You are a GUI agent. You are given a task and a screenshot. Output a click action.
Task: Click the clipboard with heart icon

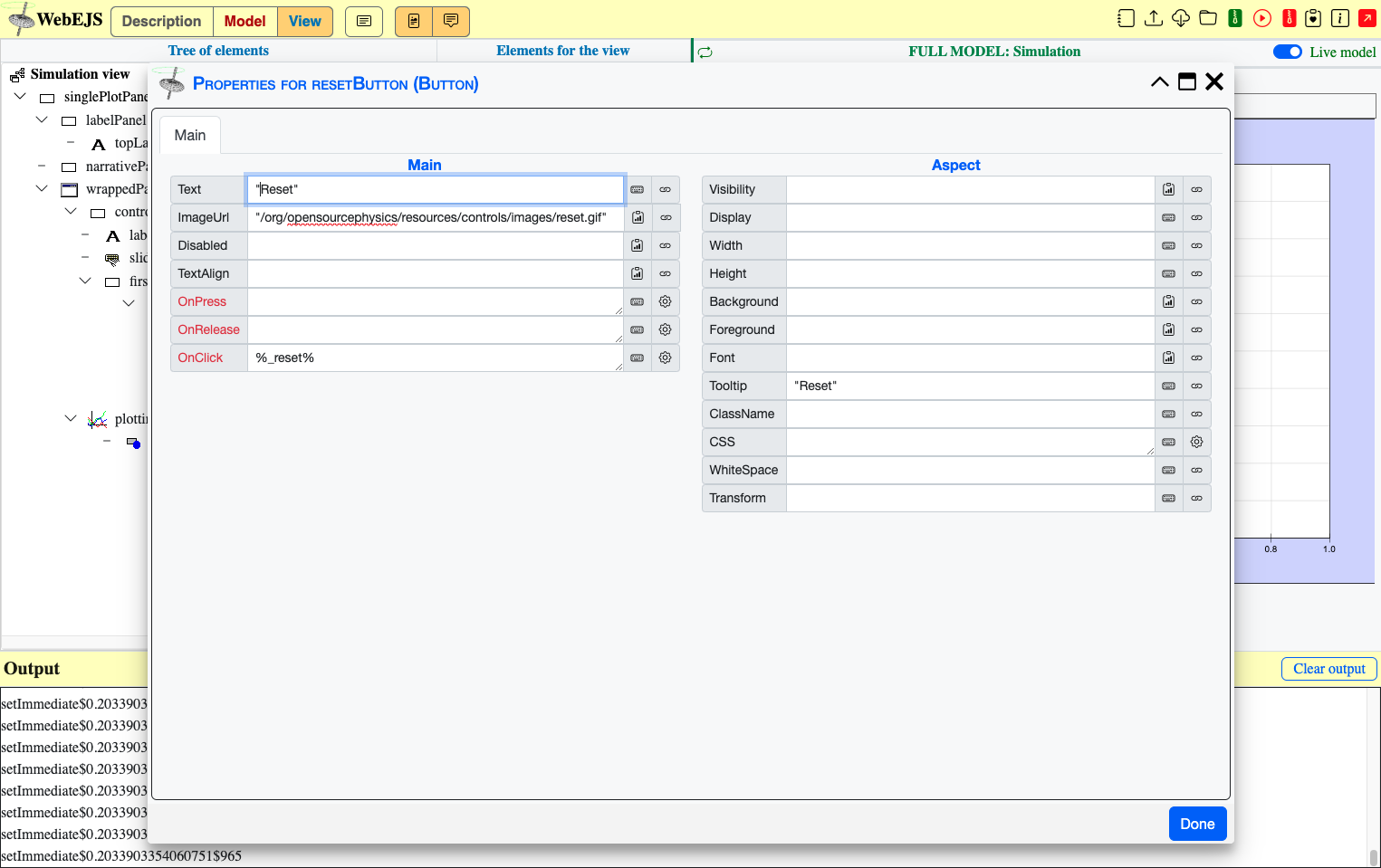(x=1313, y=18)
